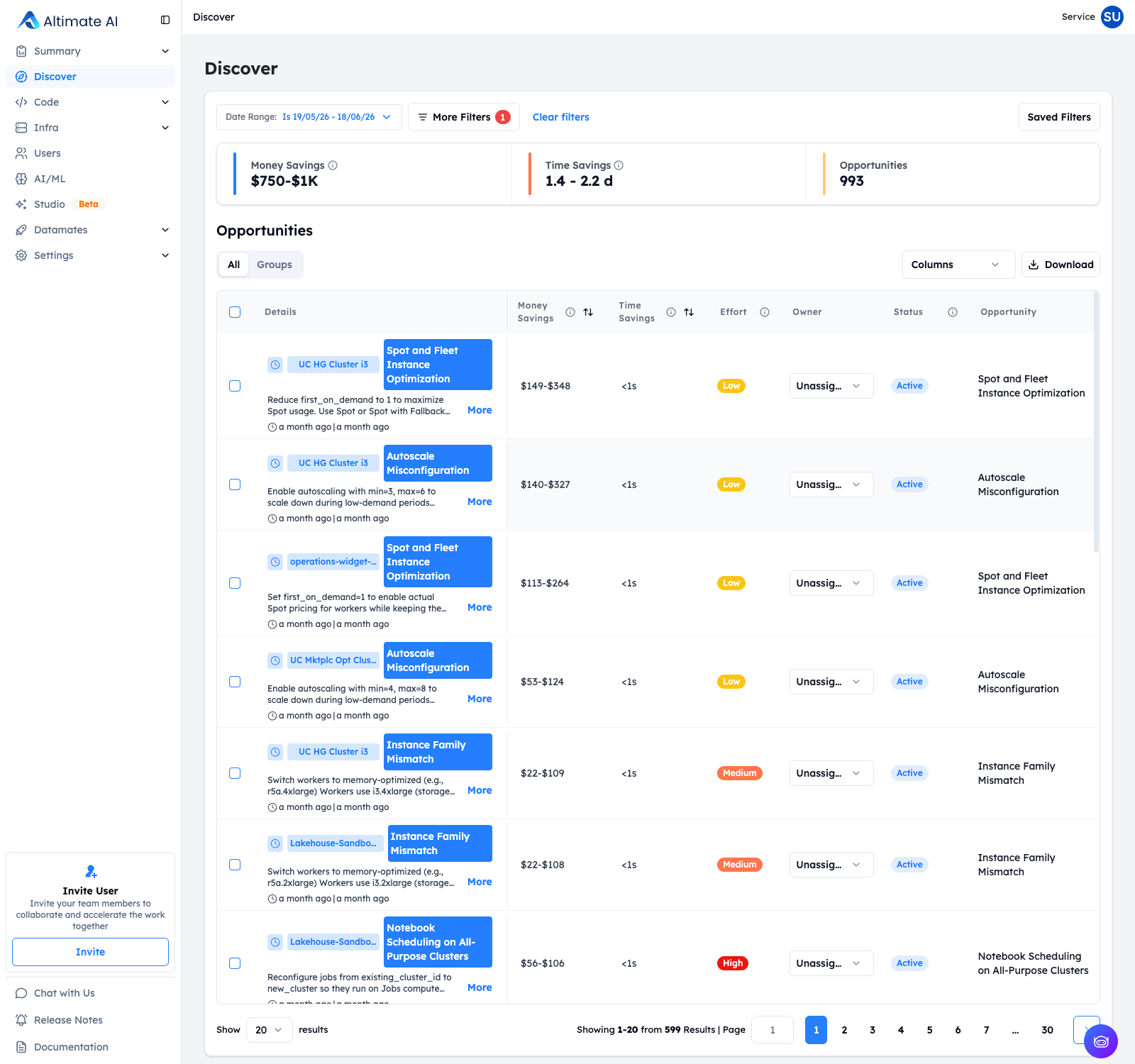Click More link in $140-$327 row
The height and width of the screenshot is (1064, 1135).
(x=480, y=501)
